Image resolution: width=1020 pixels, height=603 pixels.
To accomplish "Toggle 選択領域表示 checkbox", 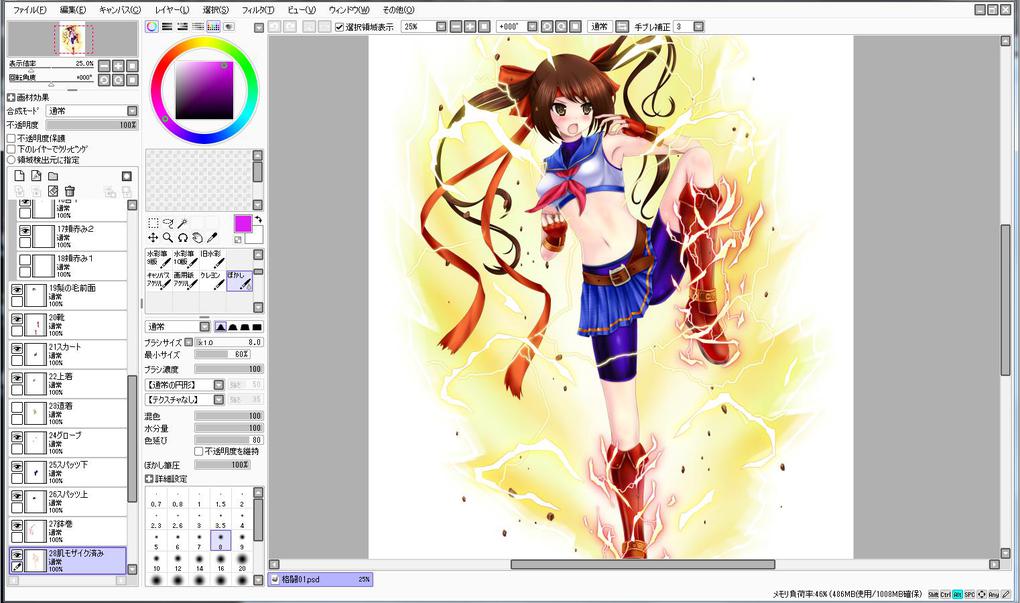I will (340, 27).
